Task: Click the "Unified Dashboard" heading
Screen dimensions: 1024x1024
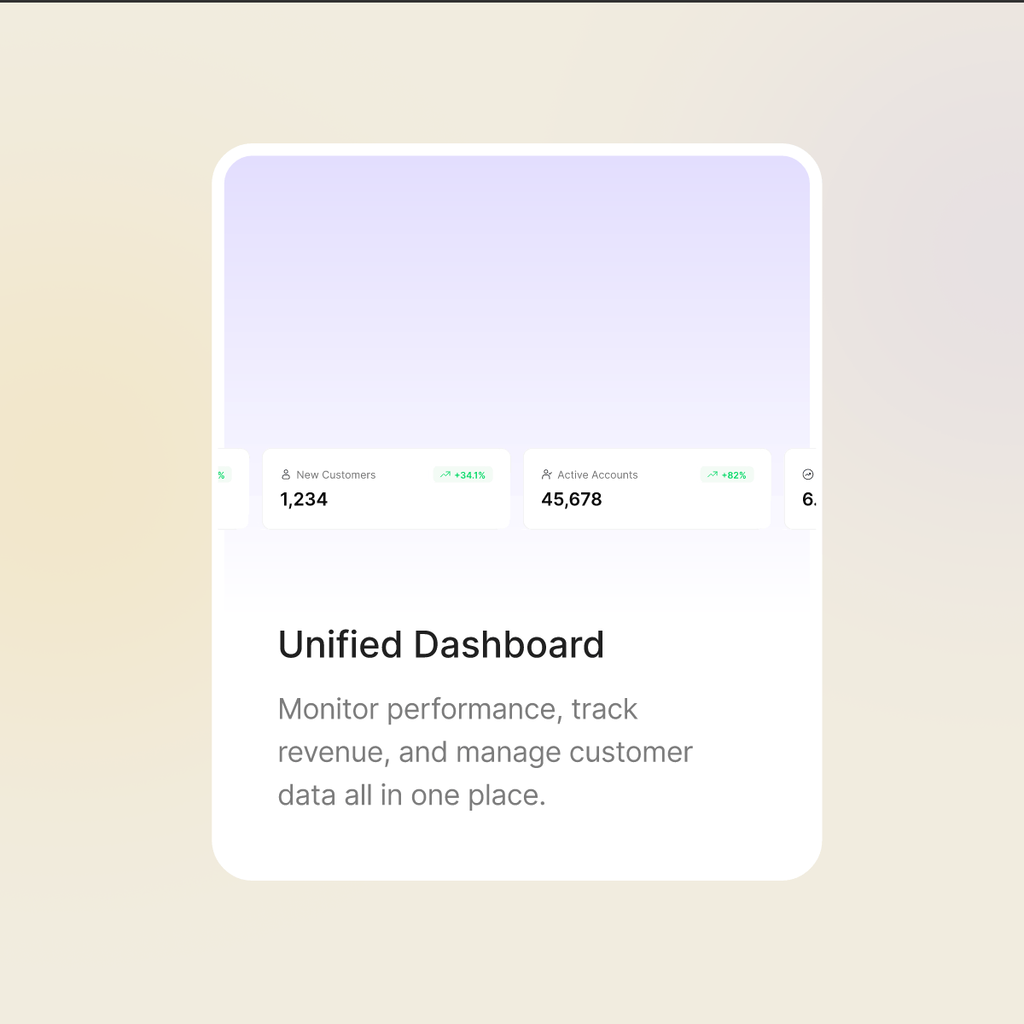Action: (441, 645)
